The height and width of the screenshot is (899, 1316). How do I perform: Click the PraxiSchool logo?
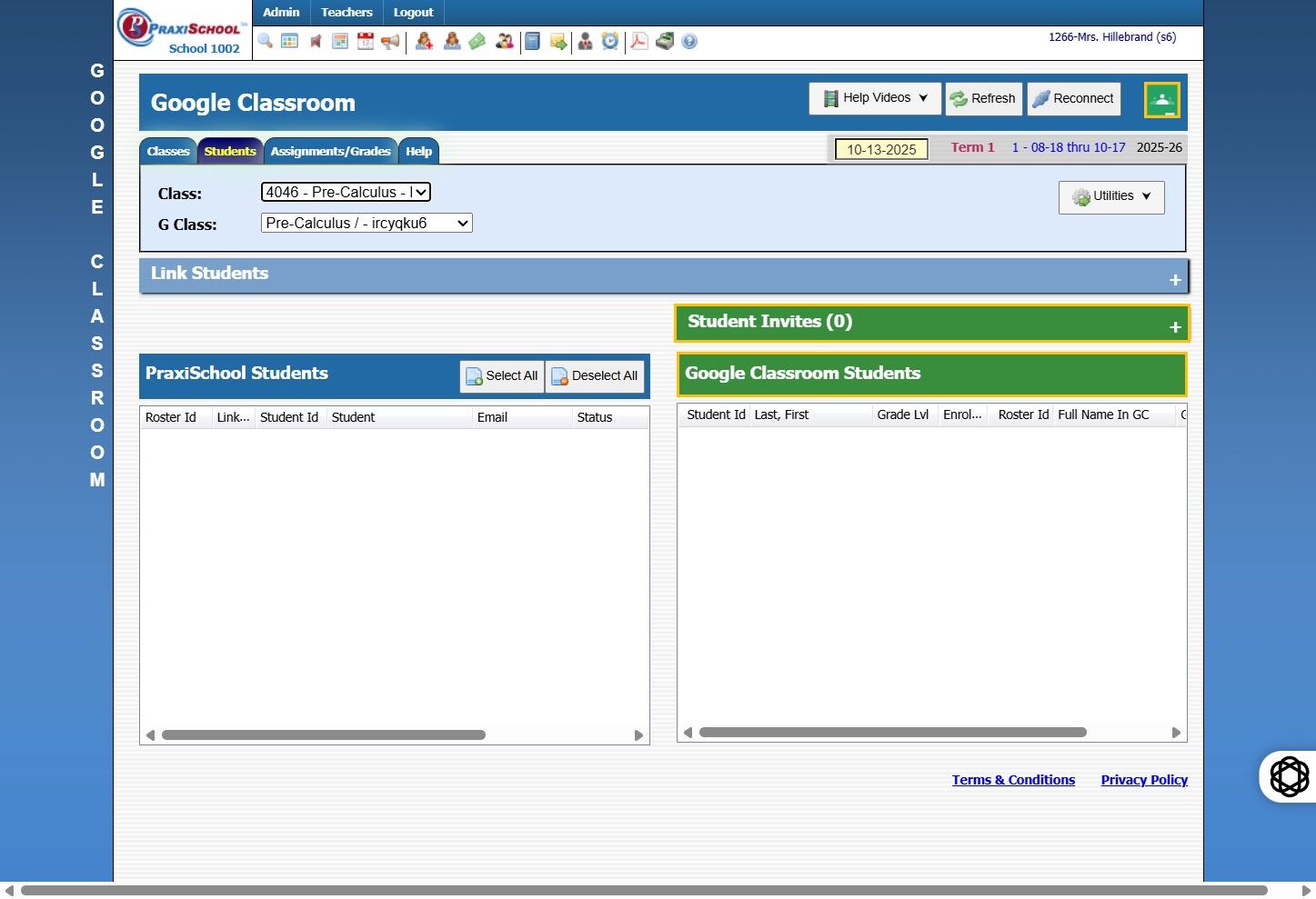click(181, 27)
